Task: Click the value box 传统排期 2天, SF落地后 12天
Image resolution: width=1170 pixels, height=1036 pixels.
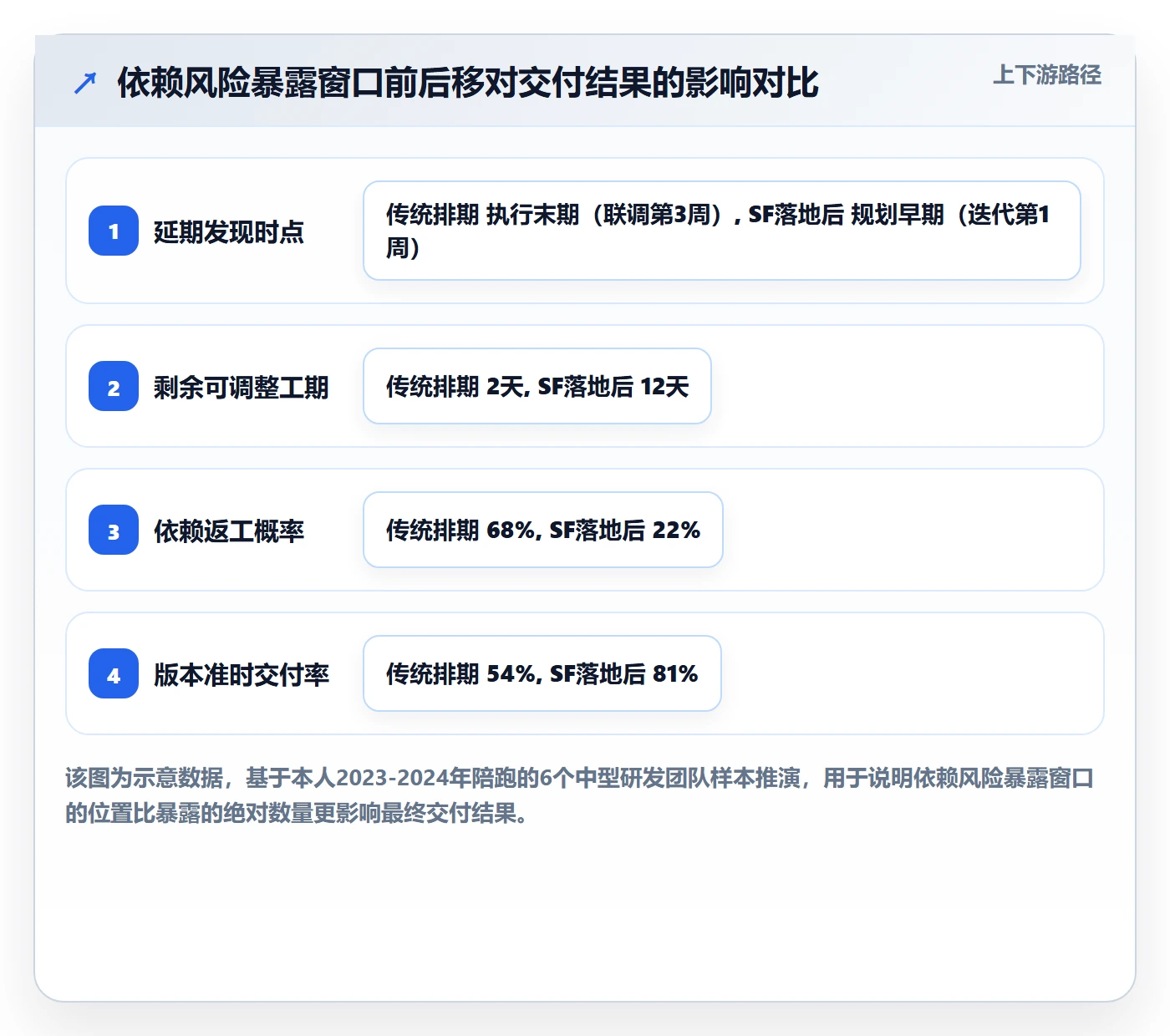Action: click(537, 386)
